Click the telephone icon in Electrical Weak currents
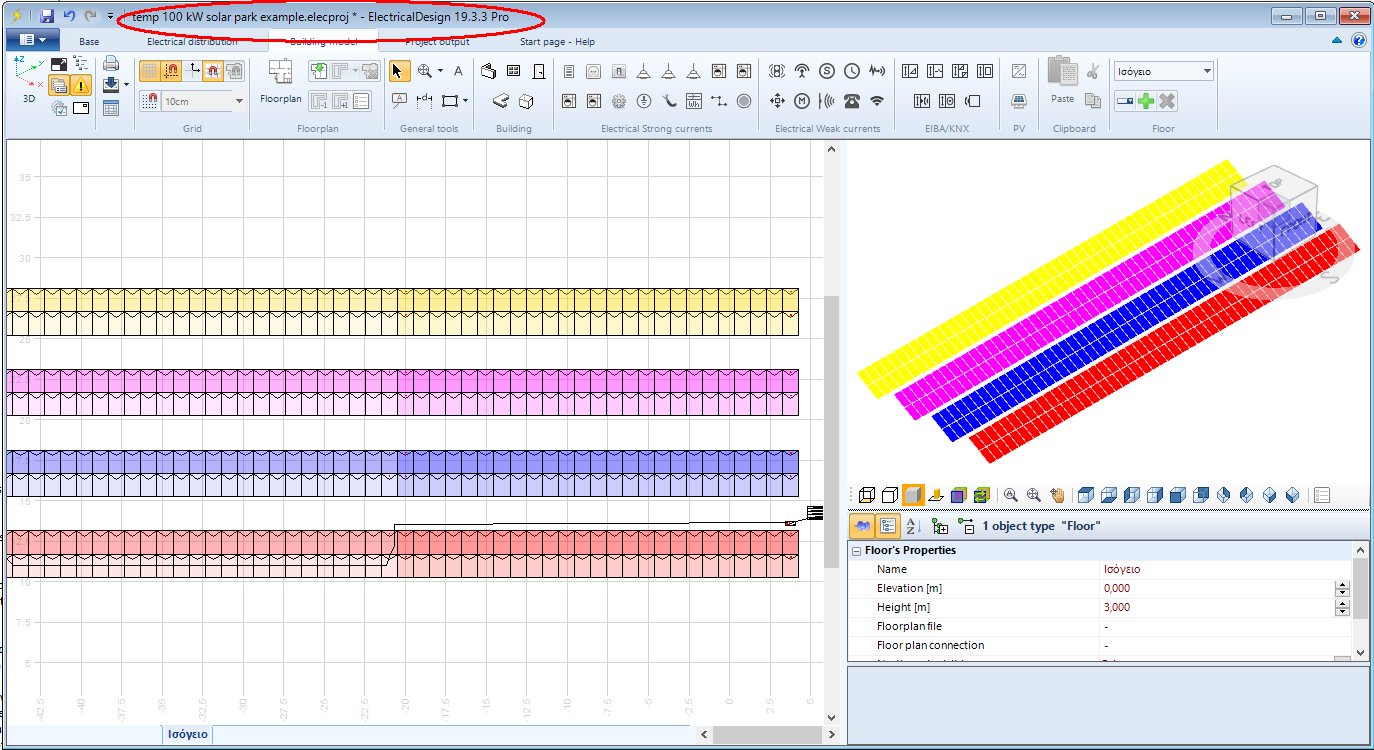 coord(852,99)
